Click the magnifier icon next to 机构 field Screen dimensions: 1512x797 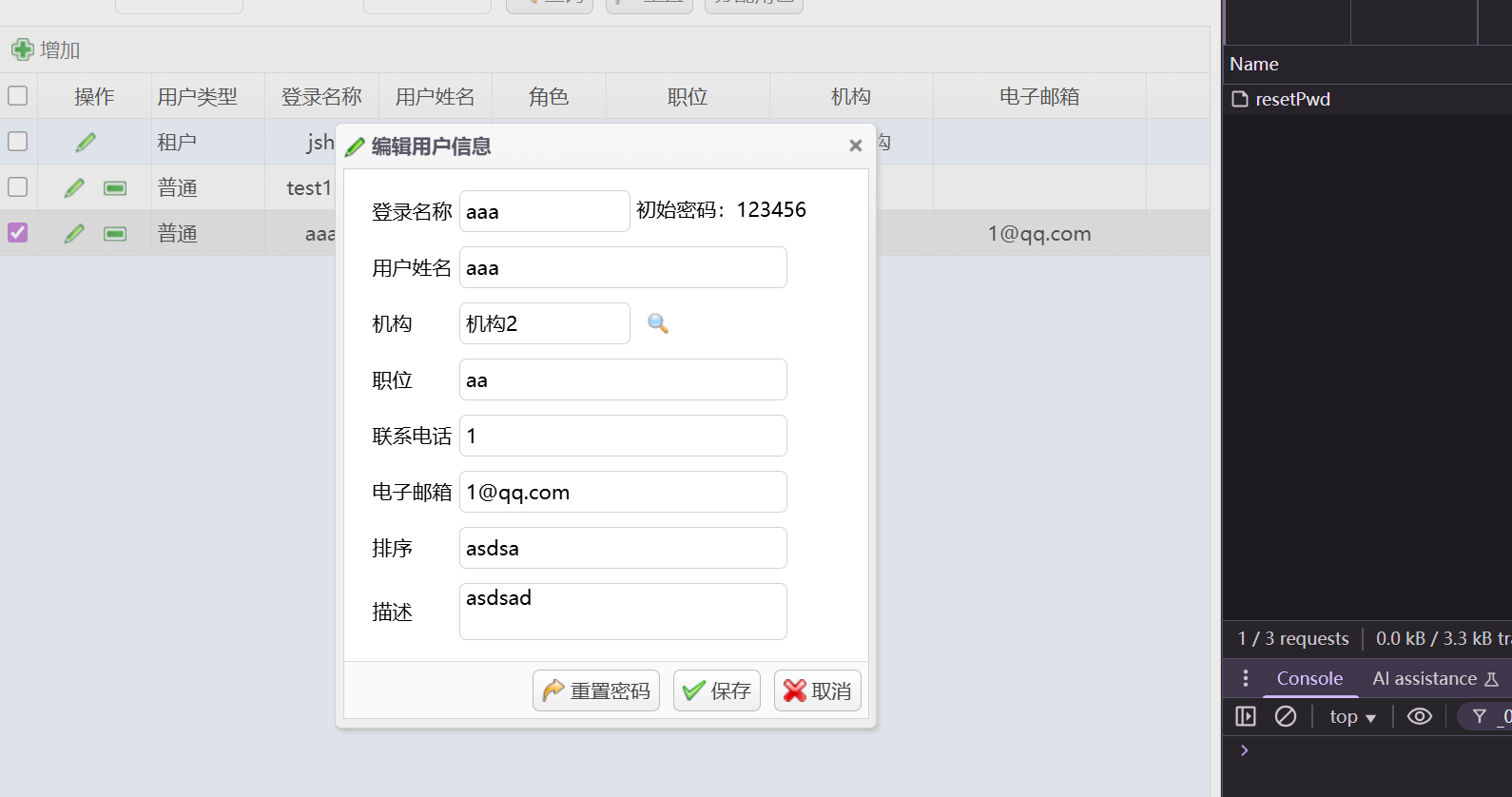pyautogui.click(x=657, y=323)
